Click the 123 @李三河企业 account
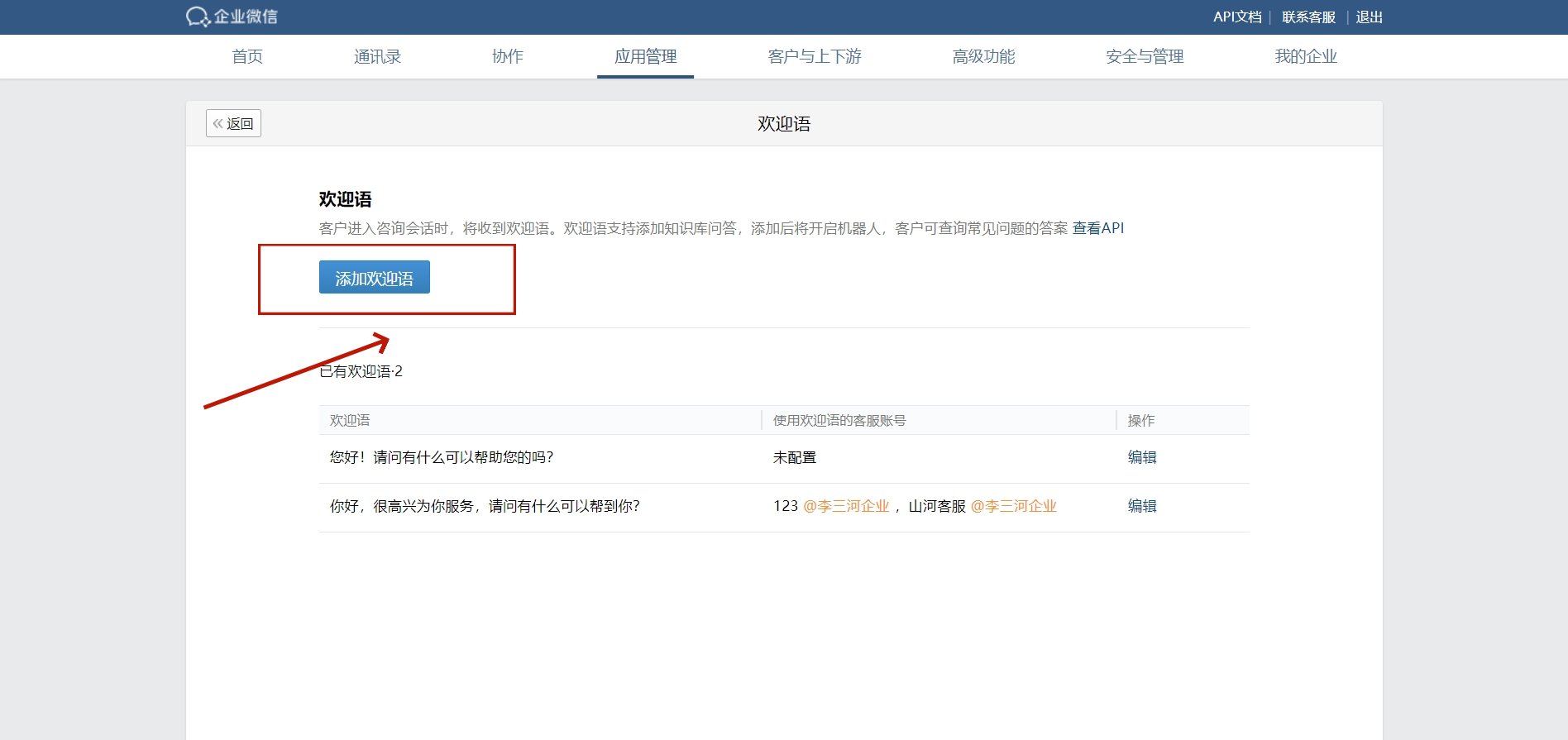1568x740 pixels. (831, 506)
